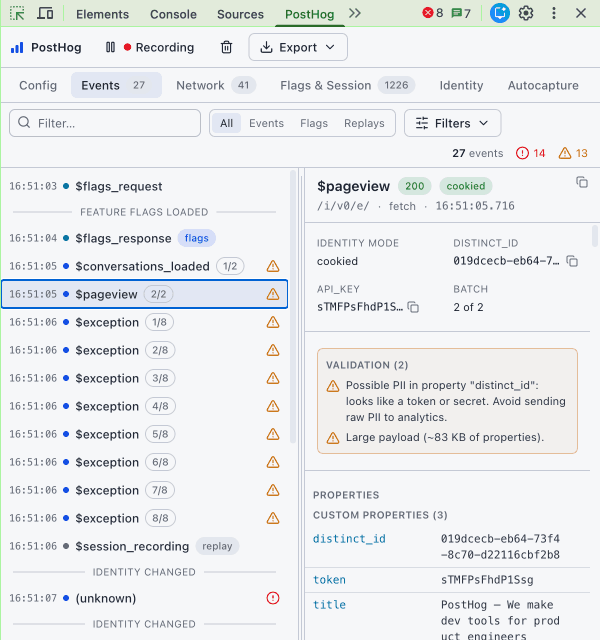Clear events with the trash icon
The width and height of the screenshot is (600, 640).
pos(226,47)
